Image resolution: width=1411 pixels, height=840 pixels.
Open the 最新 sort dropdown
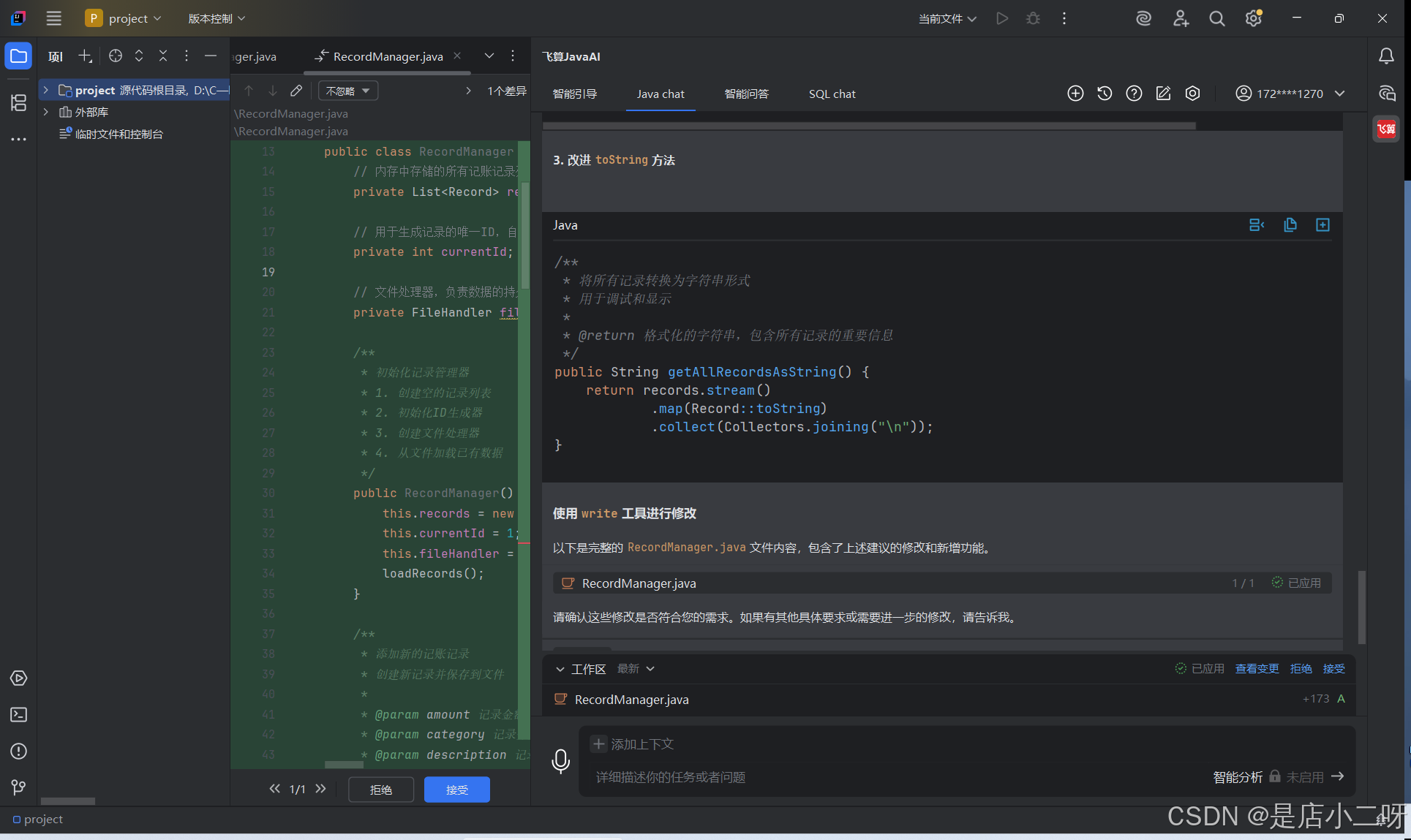click(636, 669)
